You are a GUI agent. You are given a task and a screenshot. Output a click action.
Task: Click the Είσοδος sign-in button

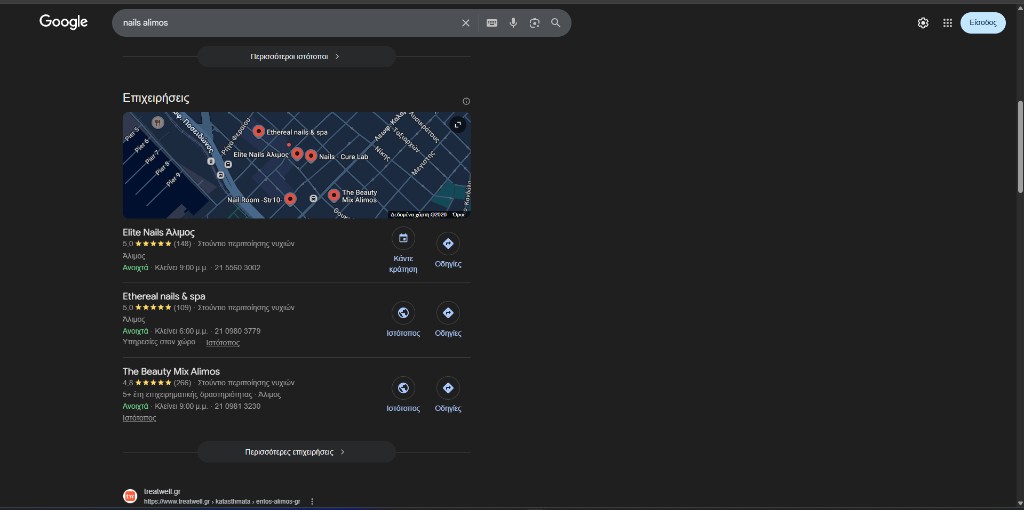(x=983, y=22)
